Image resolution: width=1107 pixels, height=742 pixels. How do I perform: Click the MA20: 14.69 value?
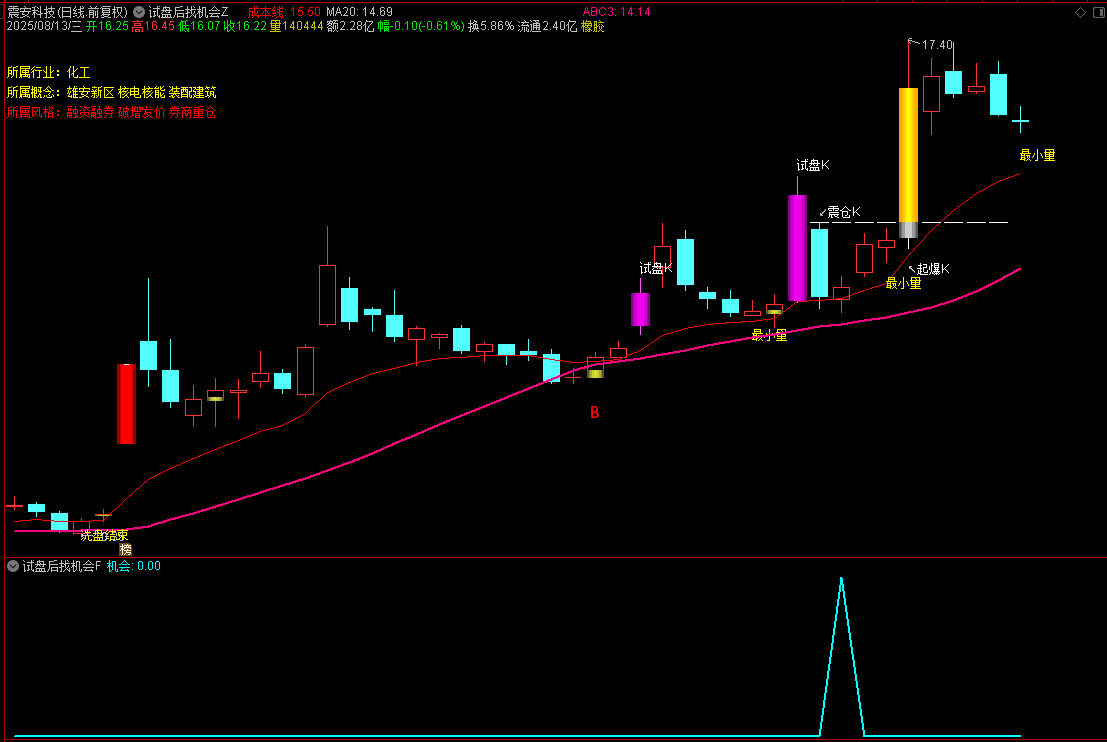[x=359, y=12]
